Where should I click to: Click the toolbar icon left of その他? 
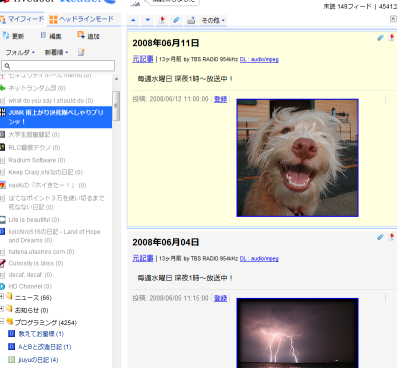(x=191, y=20)
